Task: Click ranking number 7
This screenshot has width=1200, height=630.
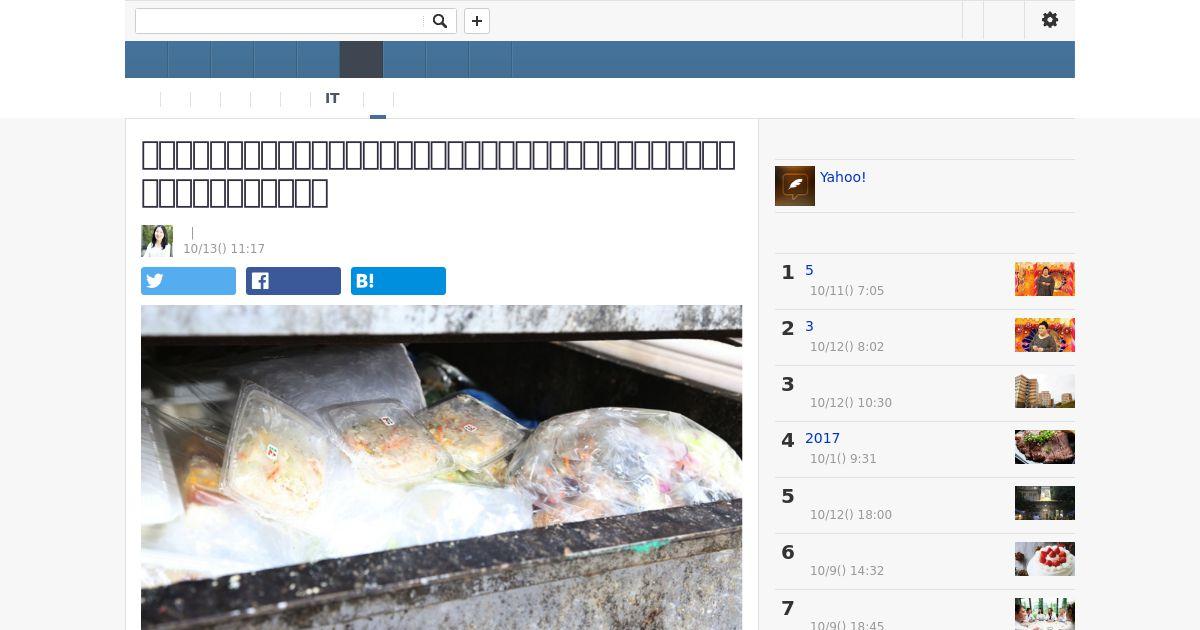Action: [x=788, y=609]
